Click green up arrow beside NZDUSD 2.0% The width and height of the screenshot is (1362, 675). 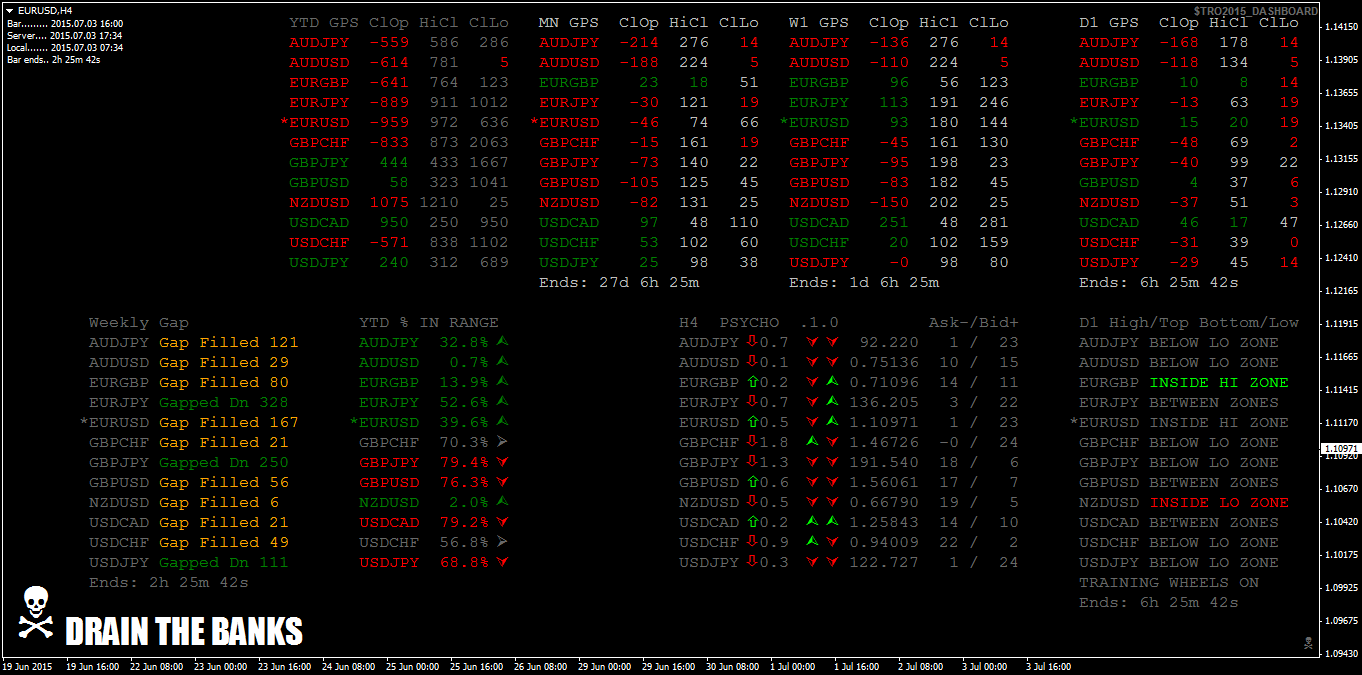[502, 502]
